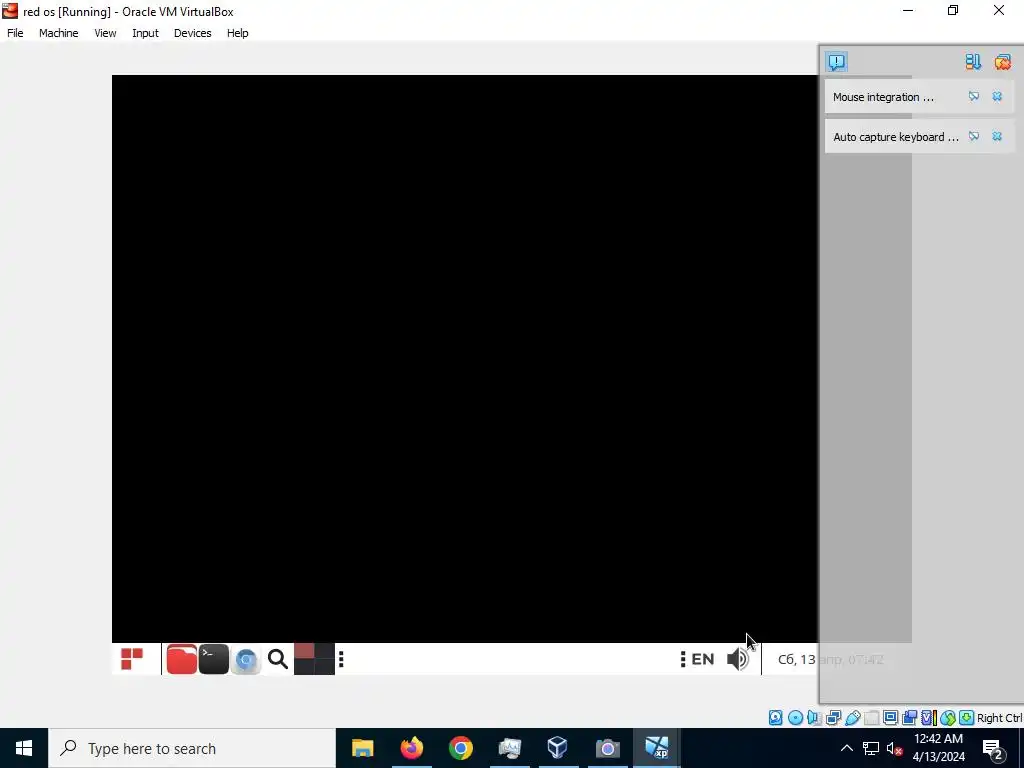Dismiss all notifications with the orange-cross icon
This screenshot has width=1024, height=768.
coord(1002,61)
